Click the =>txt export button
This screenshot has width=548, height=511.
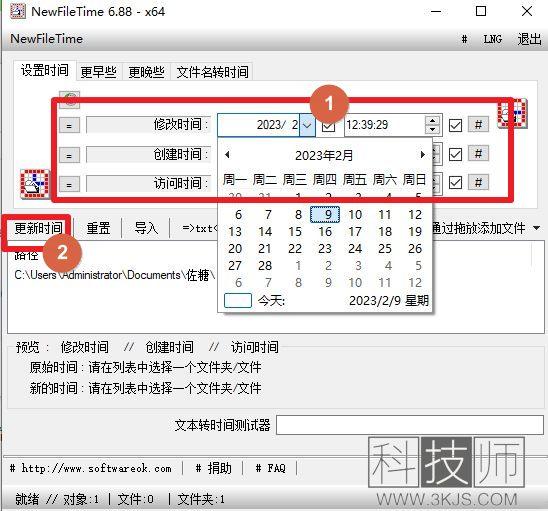[199, 228]
